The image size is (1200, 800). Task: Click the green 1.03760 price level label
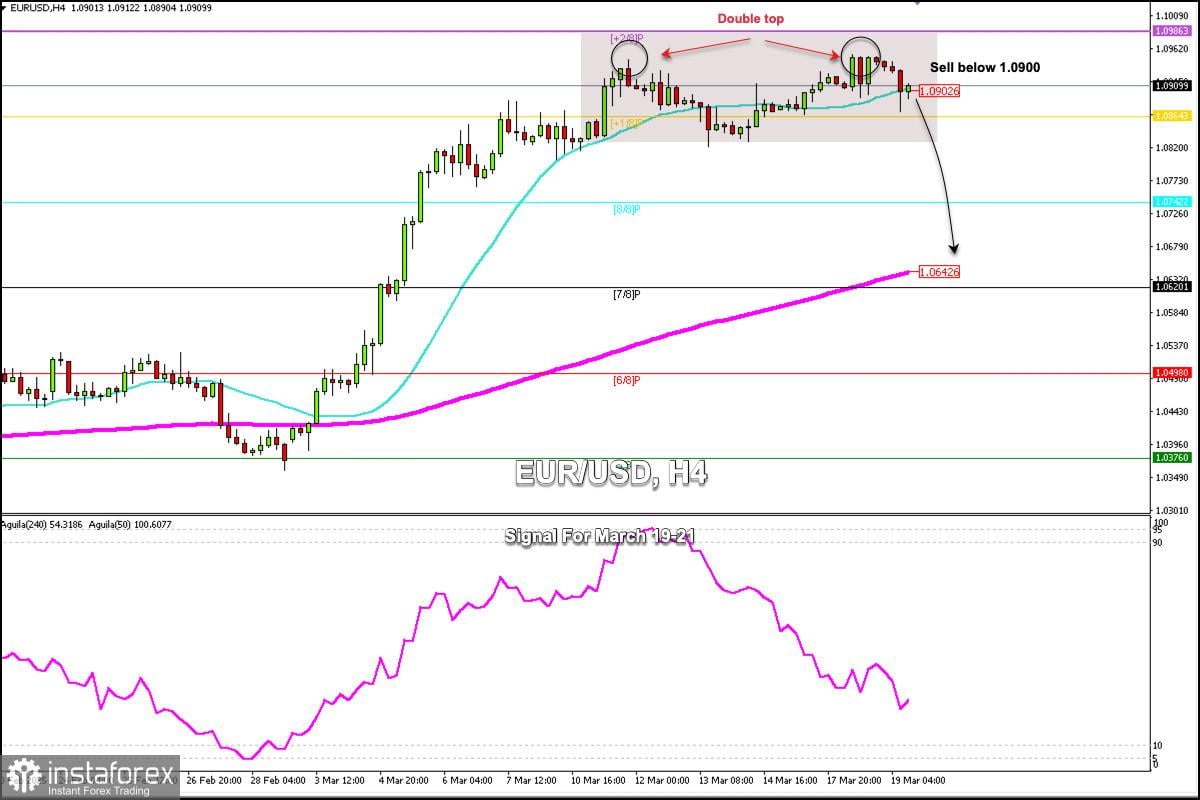[x=1170, y=458]
